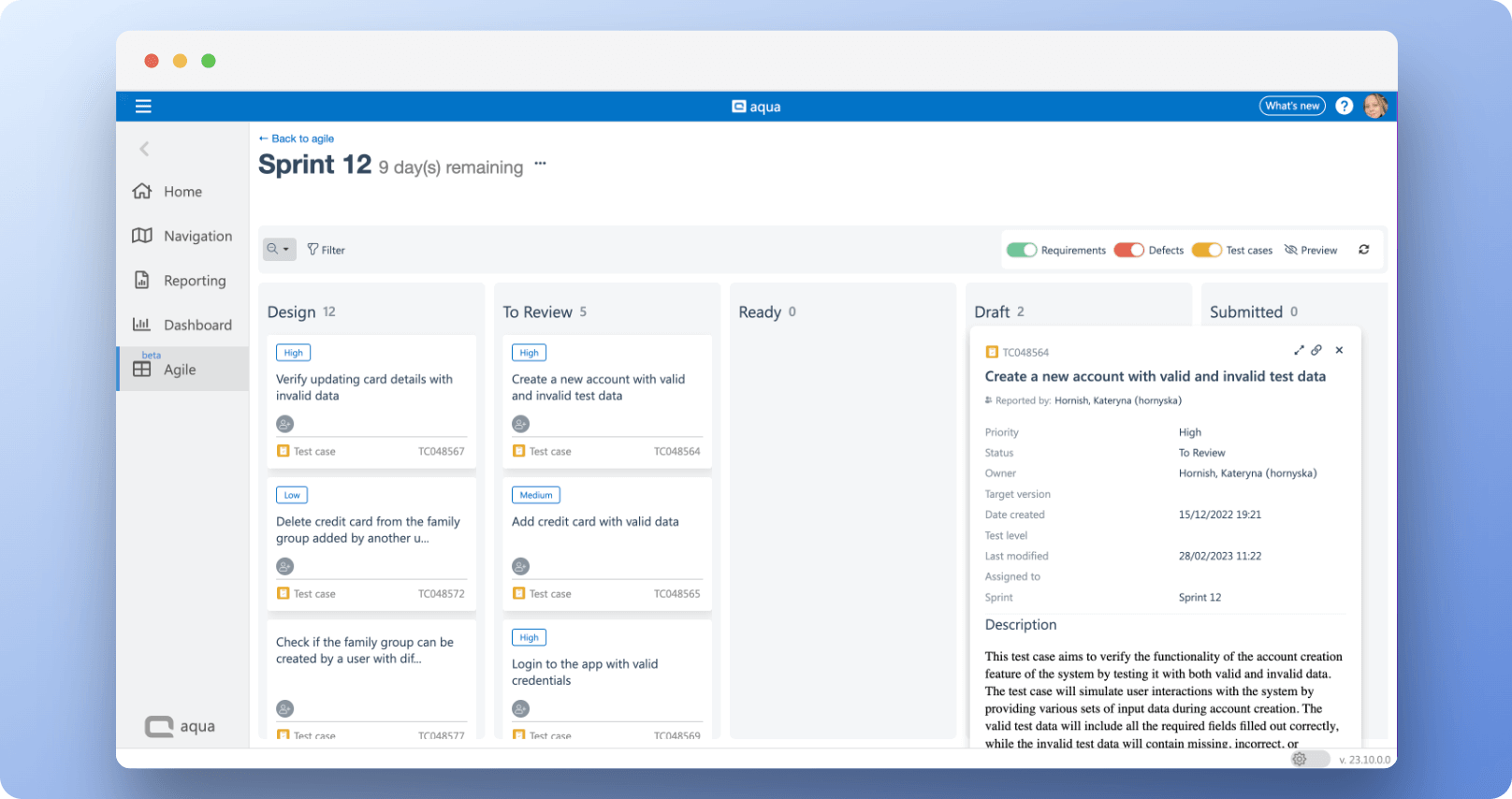Image resolution: width=1512 pixels, height=799 pixels.
Task: Expand the detail panel to full screen
Action: coord(1299,350)
